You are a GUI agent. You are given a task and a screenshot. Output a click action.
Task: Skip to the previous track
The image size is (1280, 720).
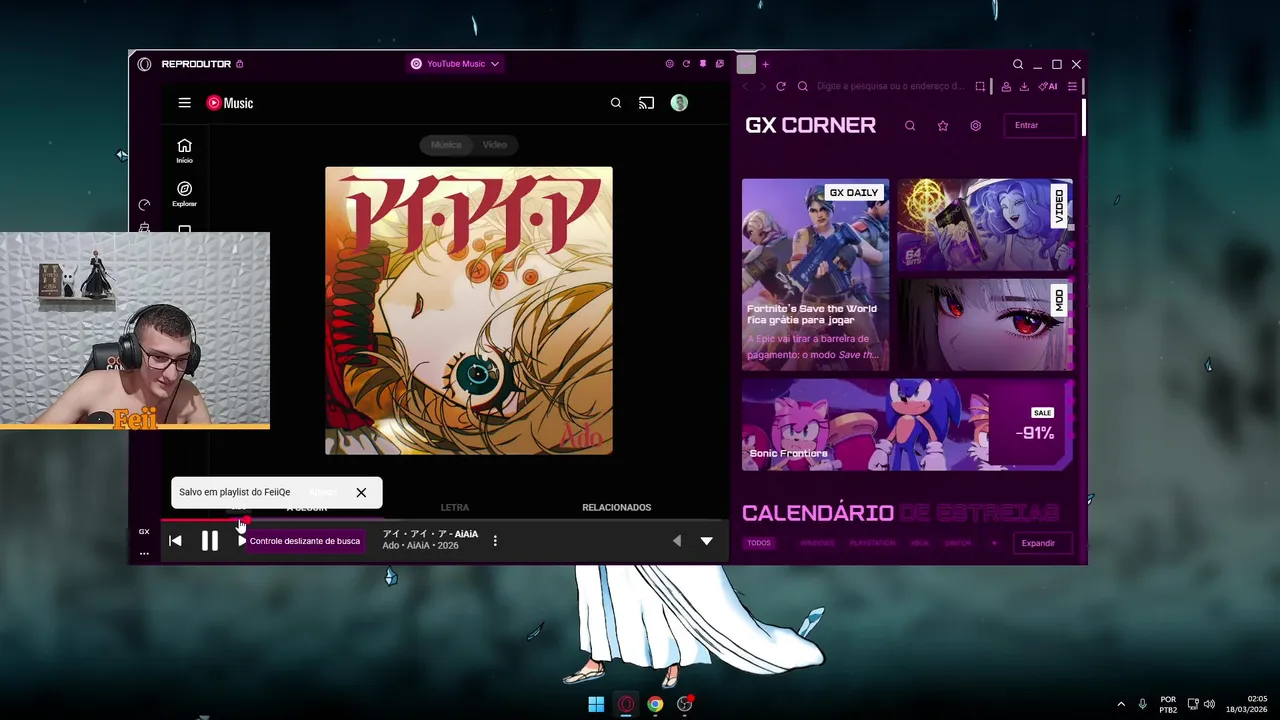175,541
